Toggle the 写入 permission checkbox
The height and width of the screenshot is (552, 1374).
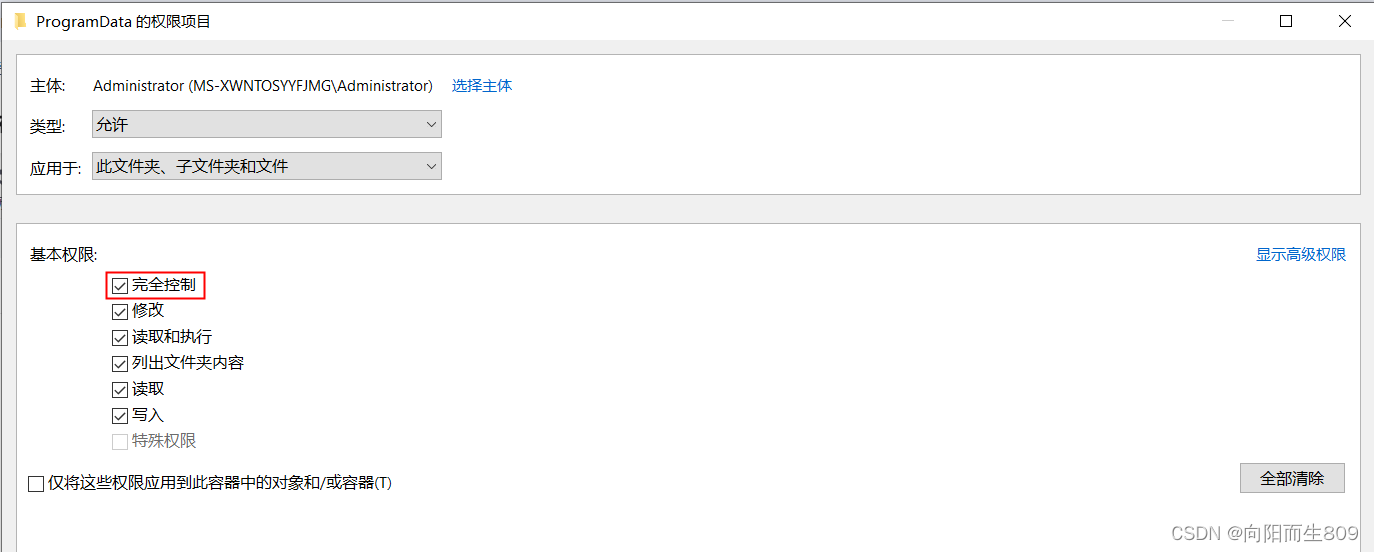click(x=120, y=416)
